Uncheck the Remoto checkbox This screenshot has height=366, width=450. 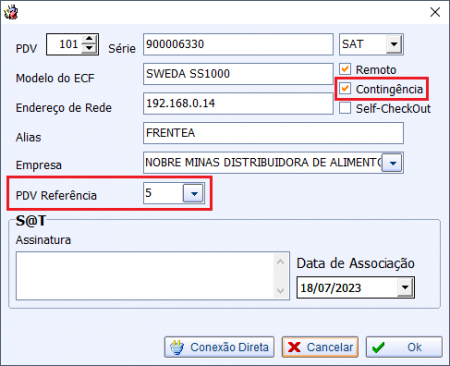pyautogui.click(x=345, y=69)
